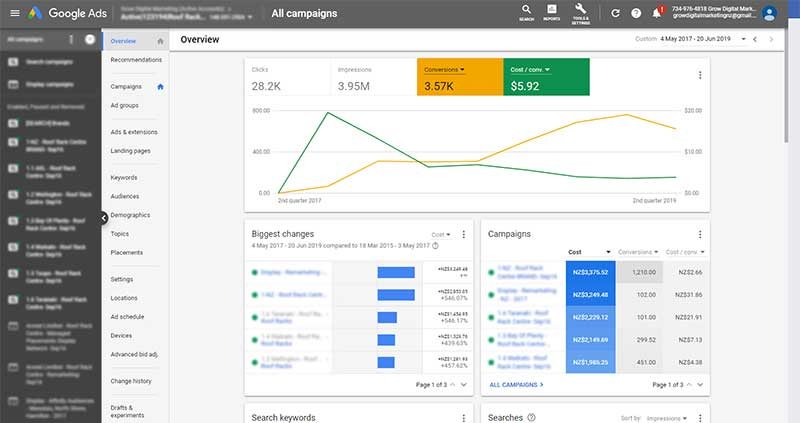Screen dimensions: 800x423
Task: Open Tools & Settings wrench
Action: [580, 13]
